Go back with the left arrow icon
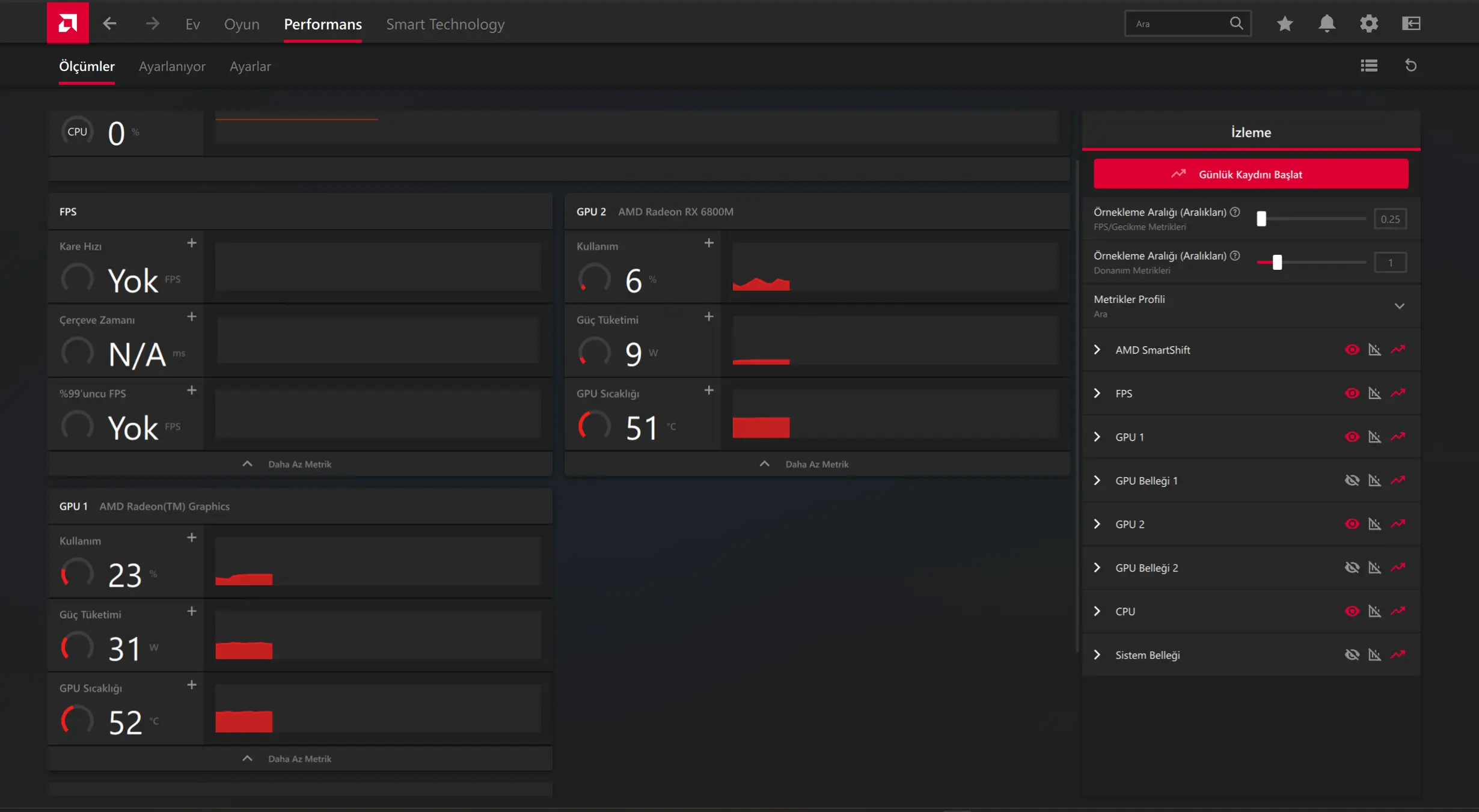This screenshot has width=1479, height=812. [x=109, y=23]
